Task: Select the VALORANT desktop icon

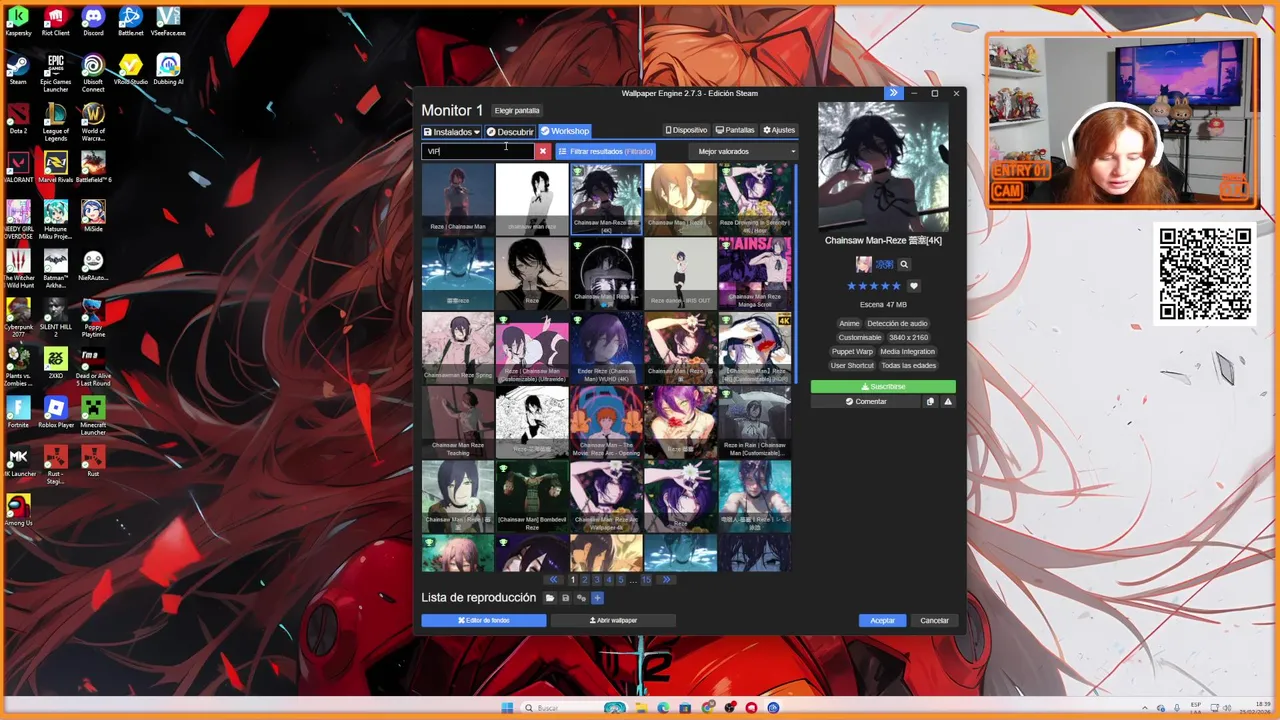Action: pos(18,167)
